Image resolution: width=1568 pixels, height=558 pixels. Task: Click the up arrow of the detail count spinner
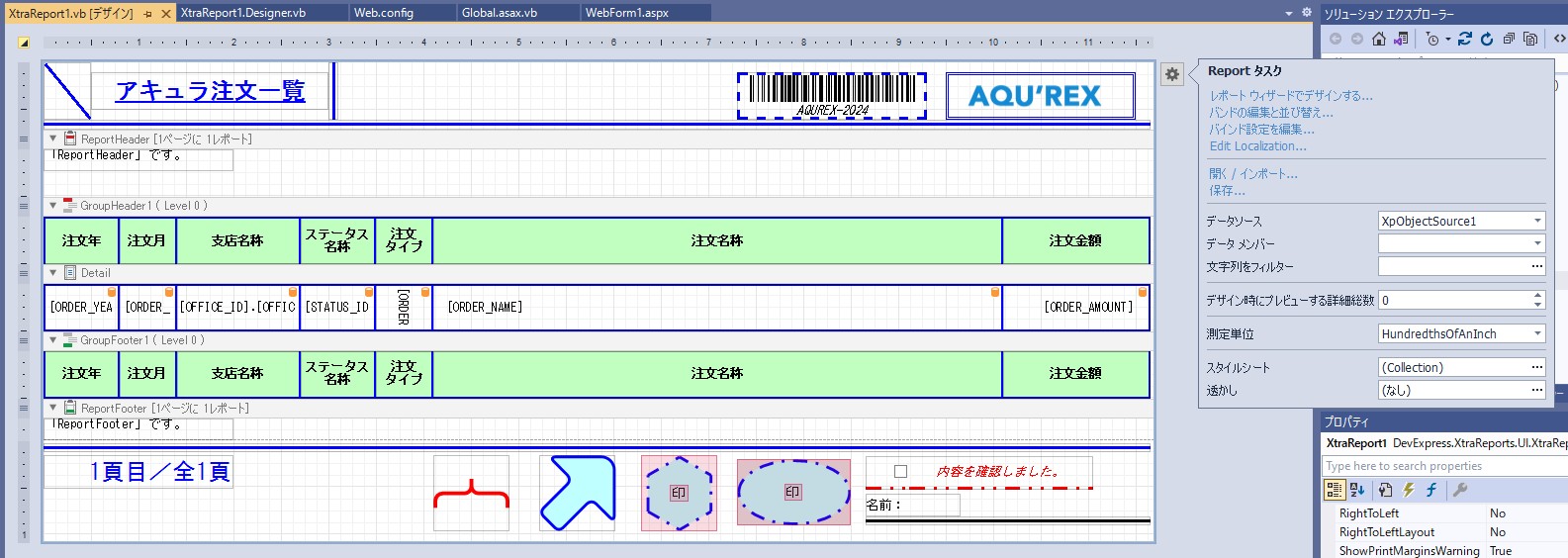1537,295
